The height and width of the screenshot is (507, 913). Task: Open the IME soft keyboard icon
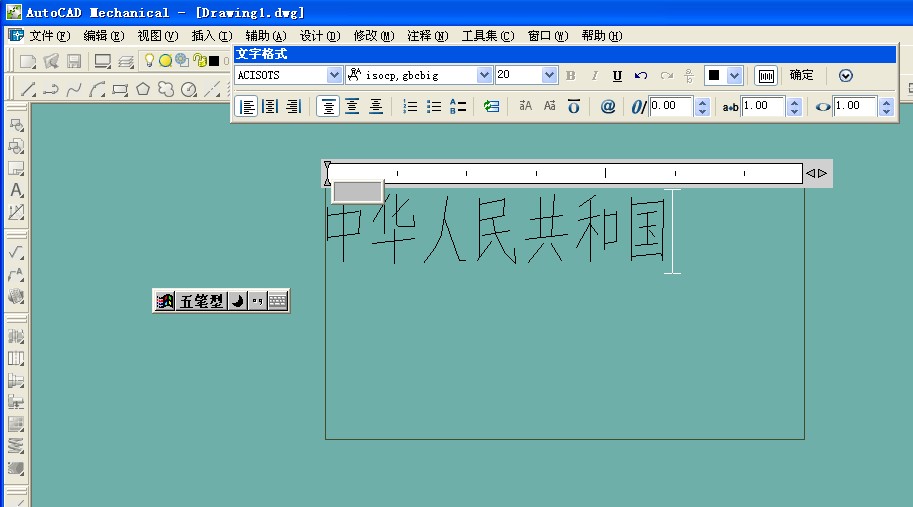[277, 301]
